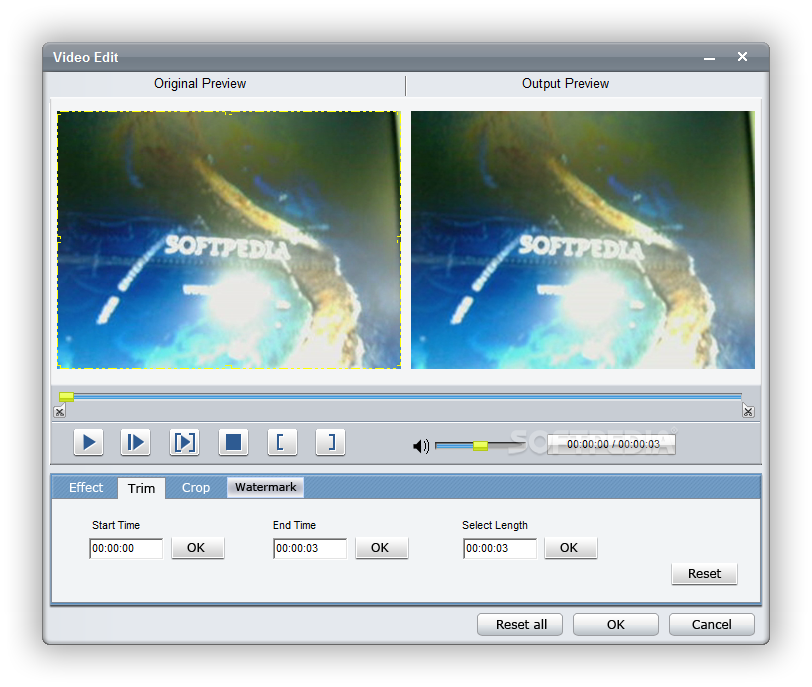Viewport: 812px width, 687px height.
Task: Click the bottom OK button to apply edits
Action: (x=616, y=624)
